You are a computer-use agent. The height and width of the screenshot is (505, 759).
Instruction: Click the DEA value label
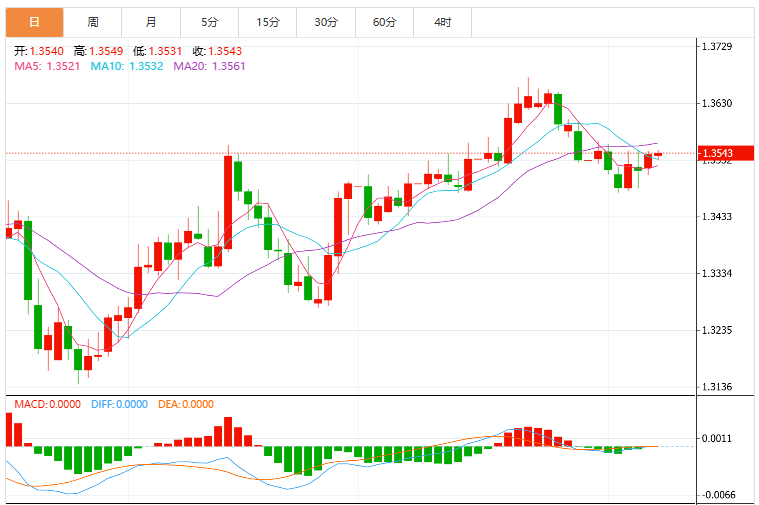coord(186,404)
